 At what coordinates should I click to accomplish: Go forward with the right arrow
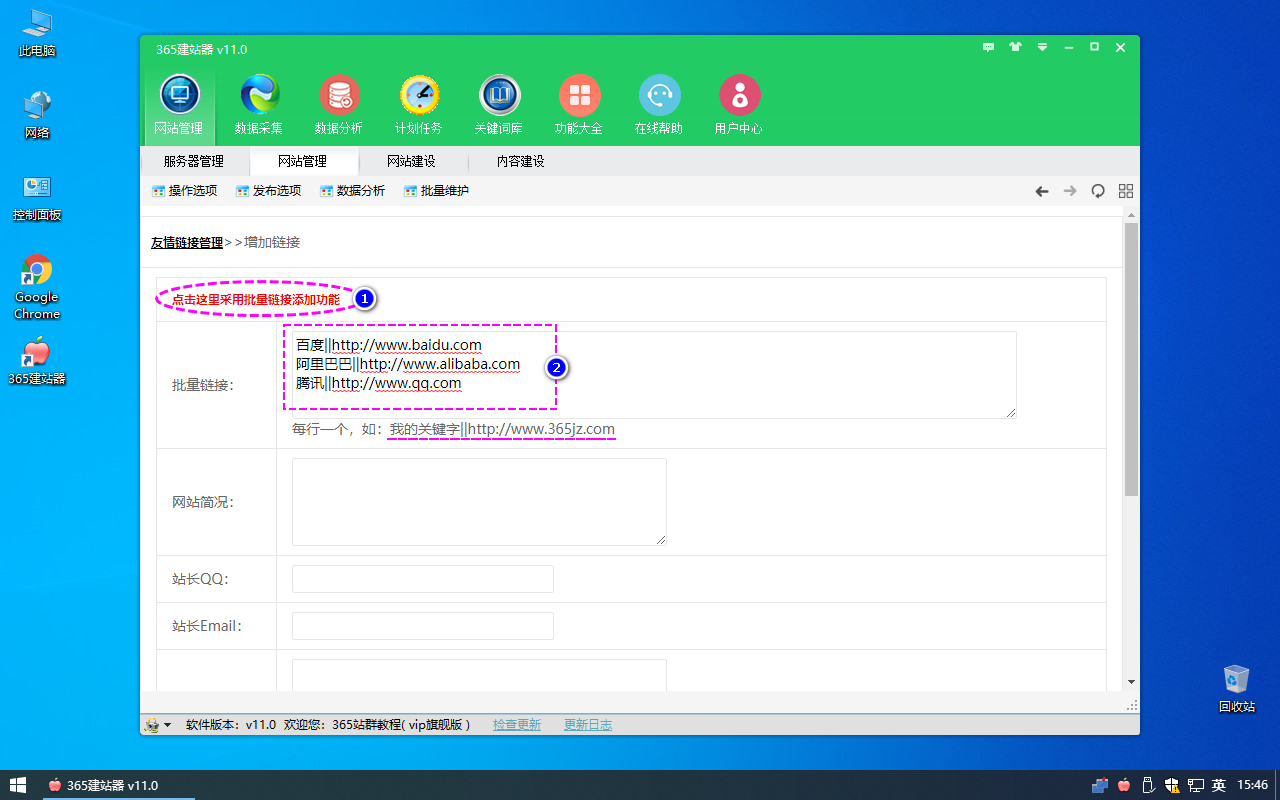pyautogui.click(x=1070, y=191)
